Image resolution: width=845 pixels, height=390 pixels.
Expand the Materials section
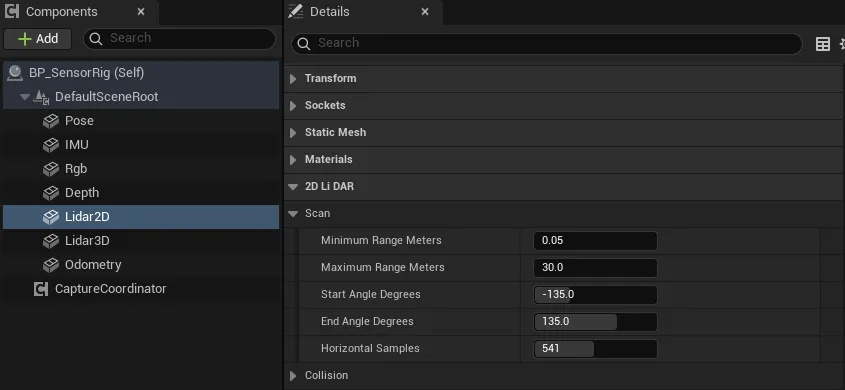pyautogui.click(x=293, y=159)
